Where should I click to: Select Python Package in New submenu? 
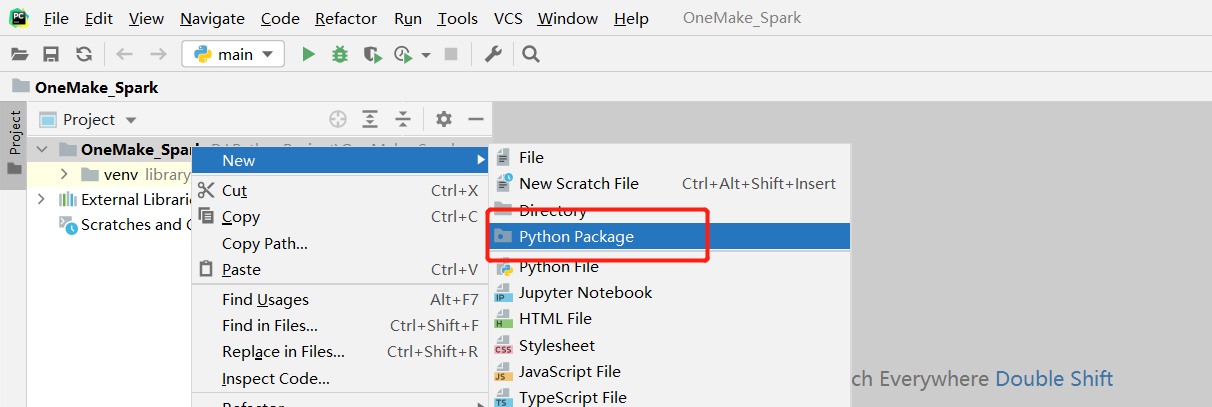670,237
